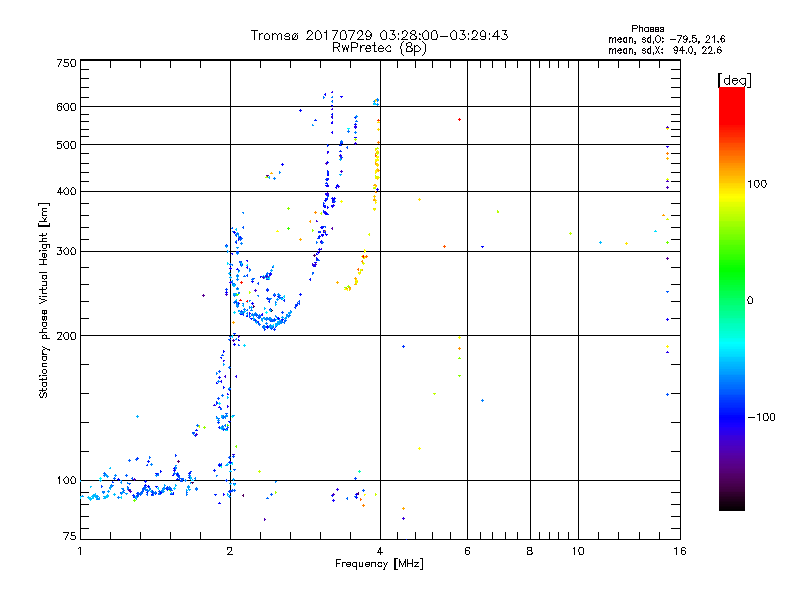The width and height of the screenshot is (800, 600).
Task: Click the 4 tick label on frequency axis
Action: coord(380,551)
